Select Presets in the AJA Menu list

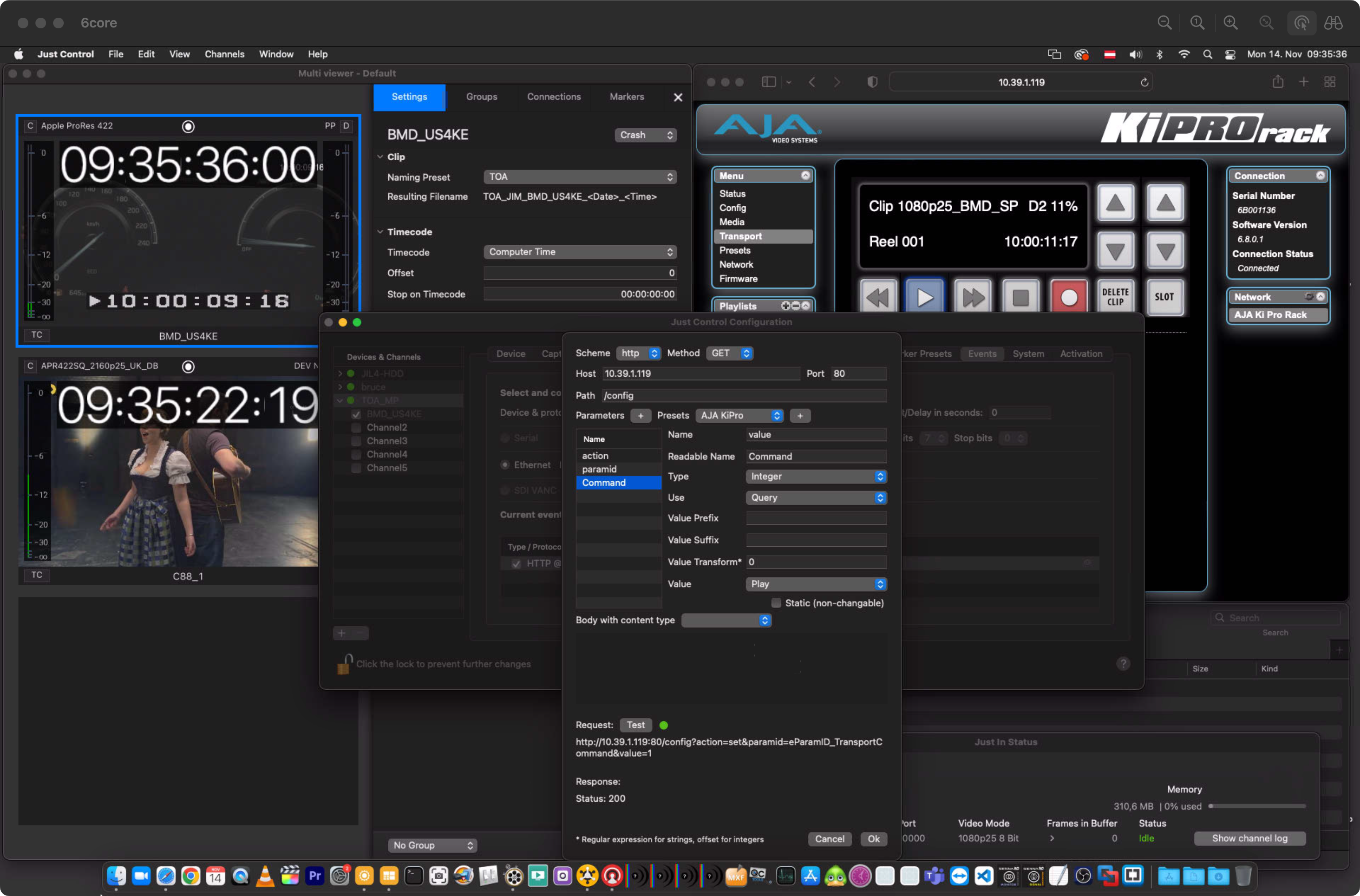point(734,250)
